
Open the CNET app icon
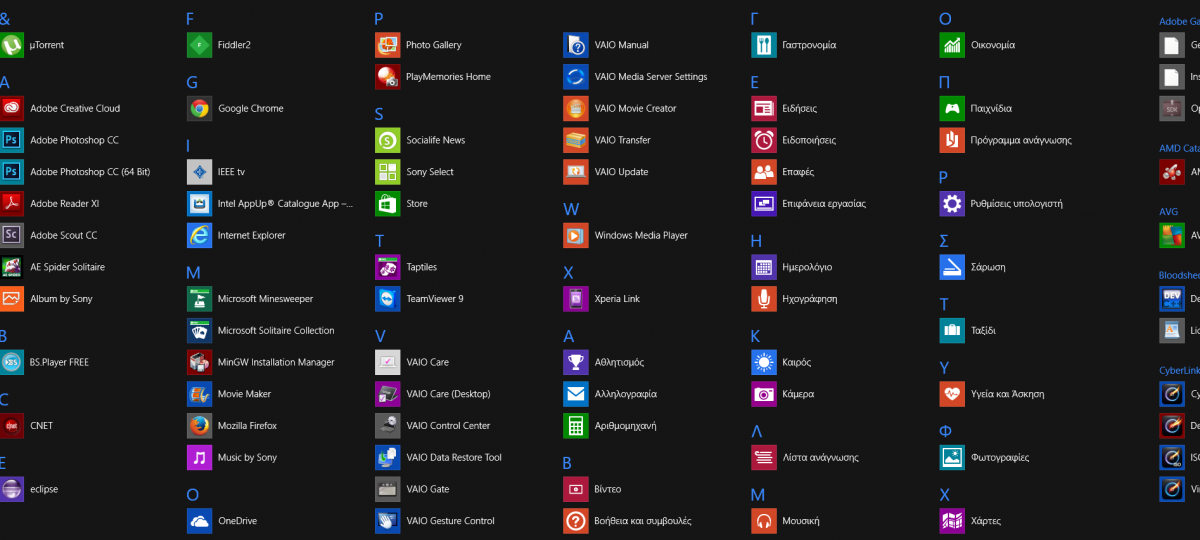(11, 426)
